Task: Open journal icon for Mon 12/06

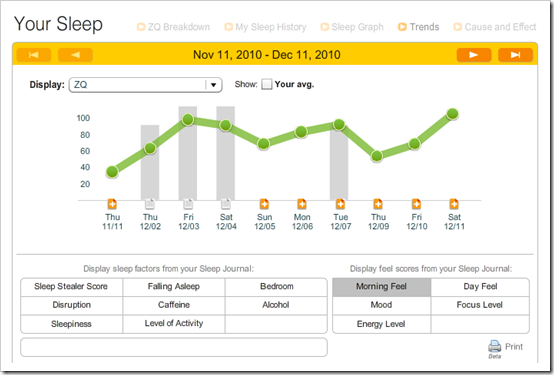Action: click(x=302, y=204)
